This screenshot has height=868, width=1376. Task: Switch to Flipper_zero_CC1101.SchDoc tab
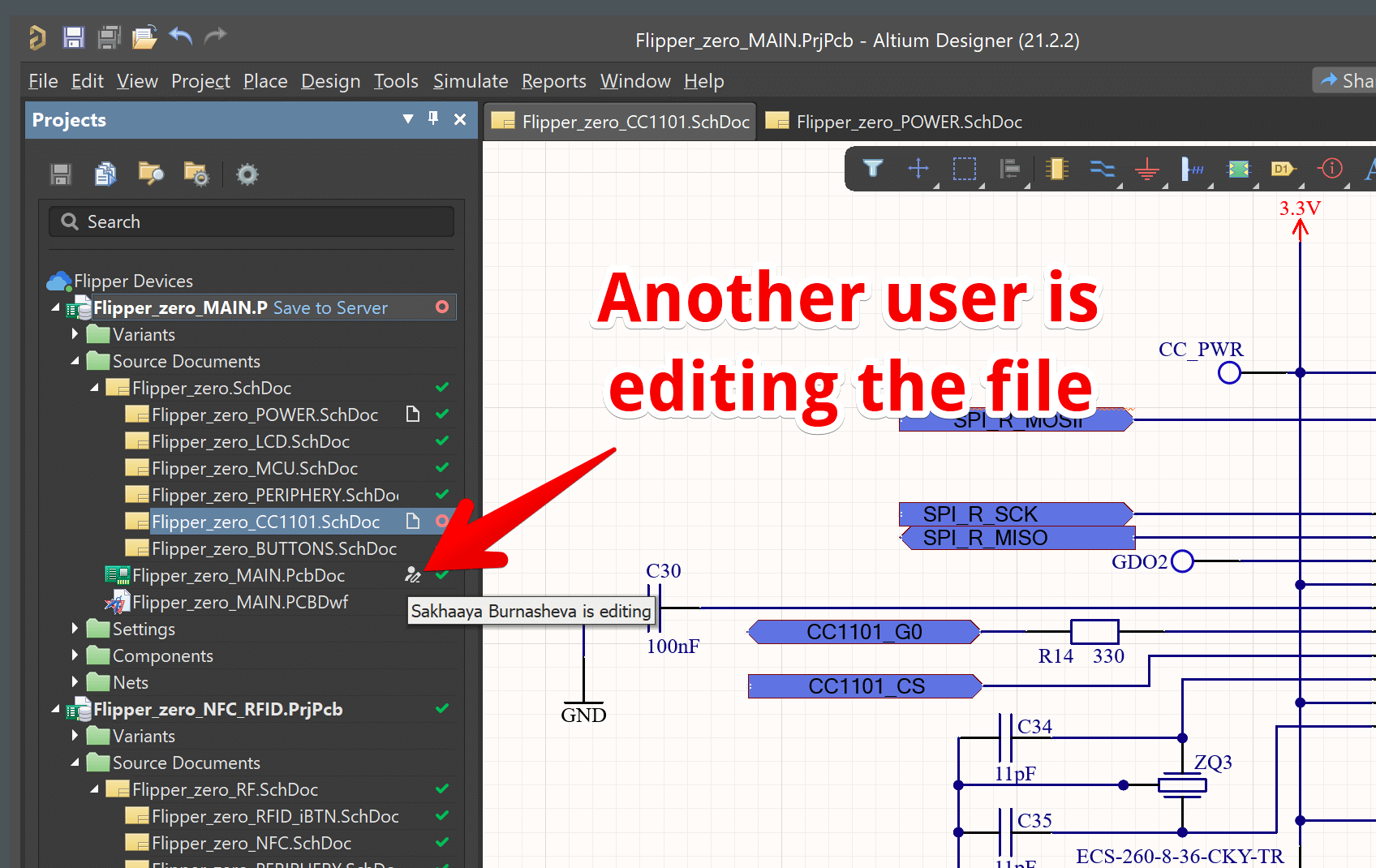tap(621, 122)
